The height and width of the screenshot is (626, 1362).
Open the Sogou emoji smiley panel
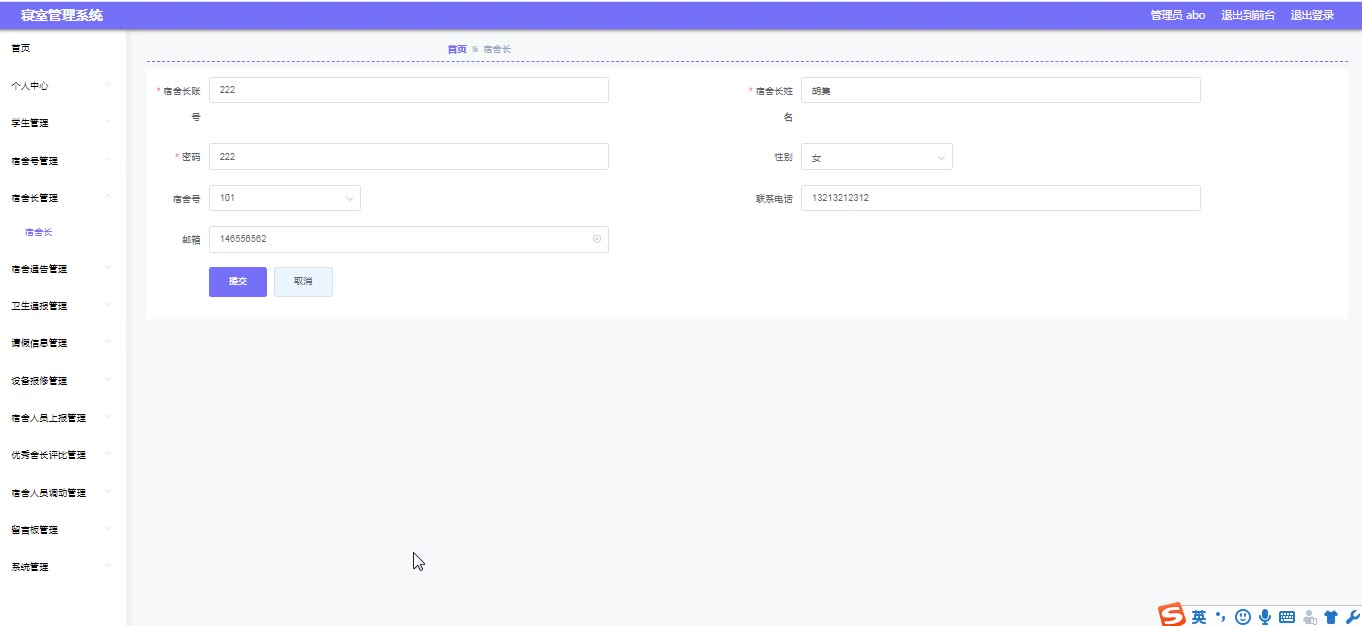click(1243, 617)
